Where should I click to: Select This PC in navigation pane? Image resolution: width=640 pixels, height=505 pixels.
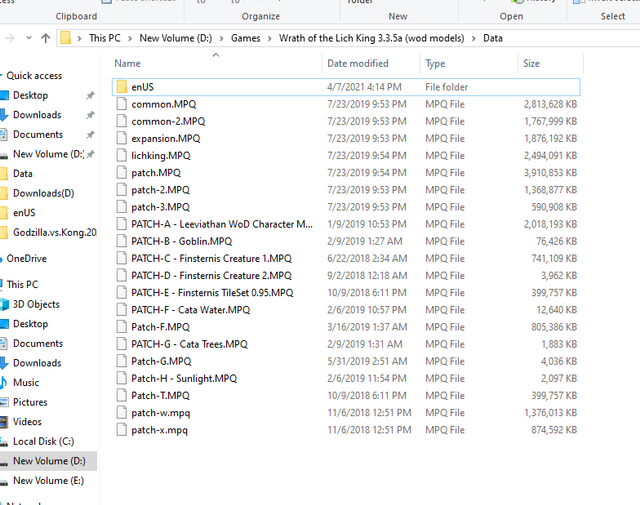pyautogui.click(x=22, y=285)
